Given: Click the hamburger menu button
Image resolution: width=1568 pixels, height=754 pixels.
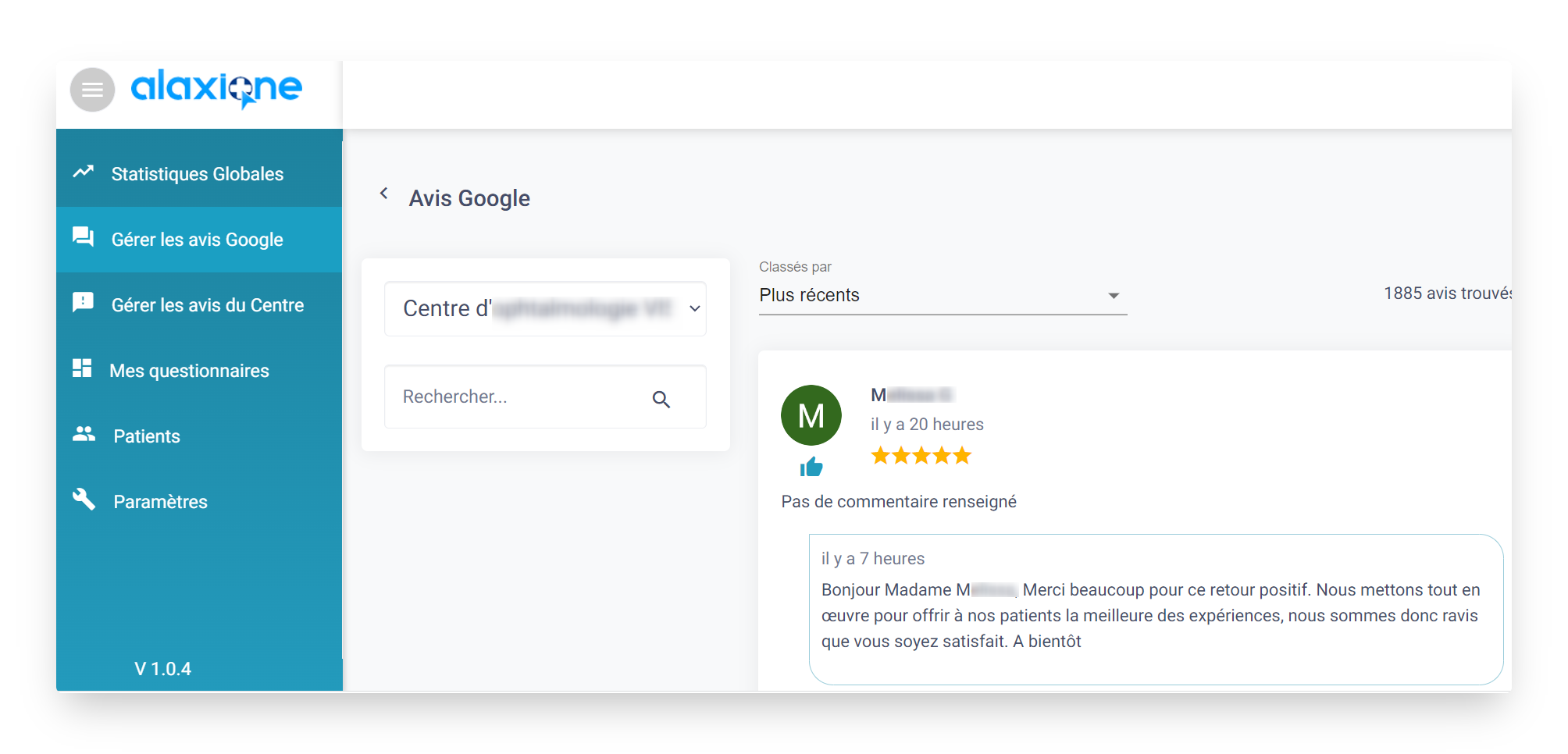Looking at the screenshot, I should click(92, 90).
